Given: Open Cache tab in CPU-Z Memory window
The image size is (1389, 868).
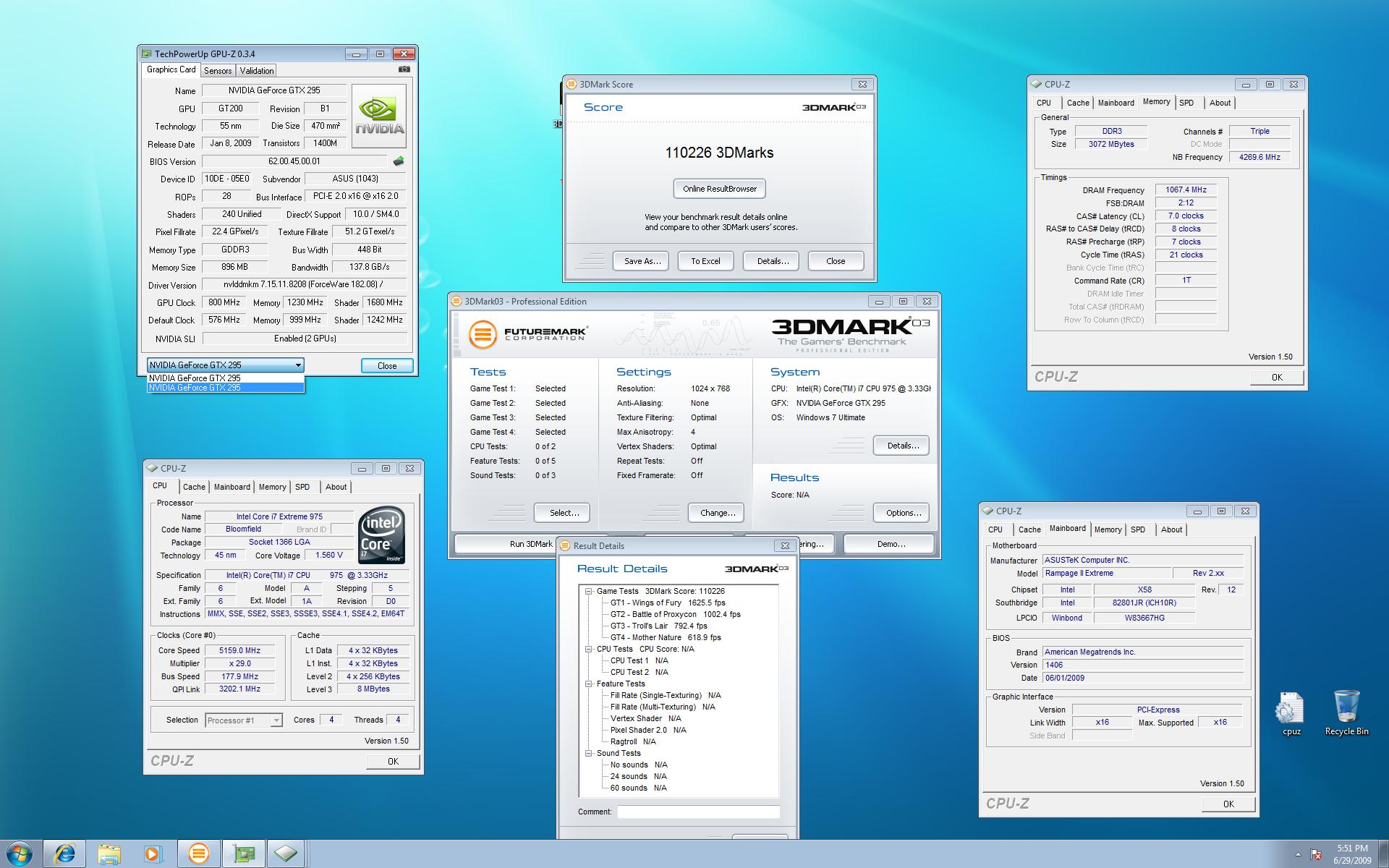Looking at the screenshot, I should pyautogui.click(x=1077, y=103).
